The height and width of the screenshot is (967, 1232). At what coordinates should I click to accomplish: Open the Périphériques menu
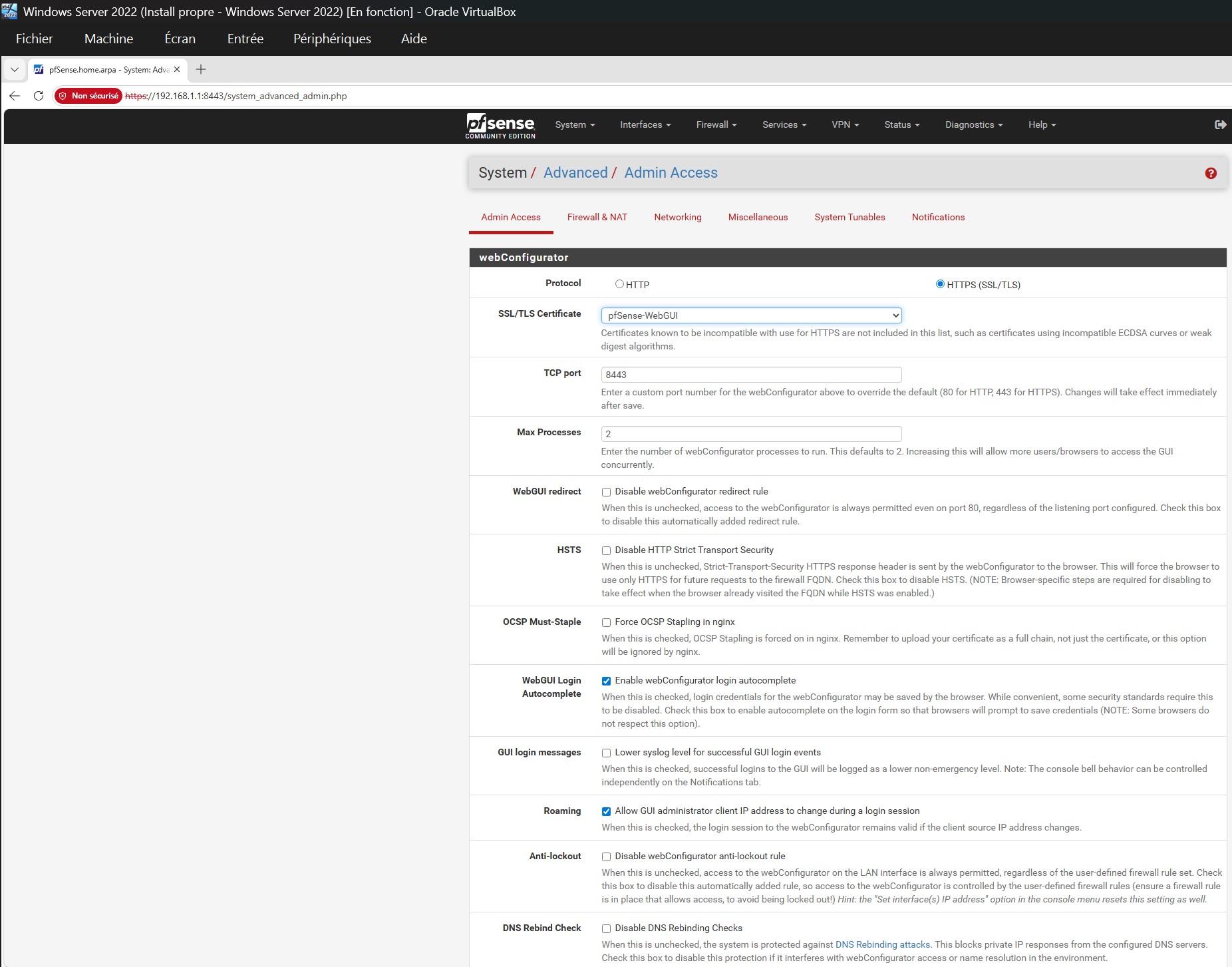(333, 38)
